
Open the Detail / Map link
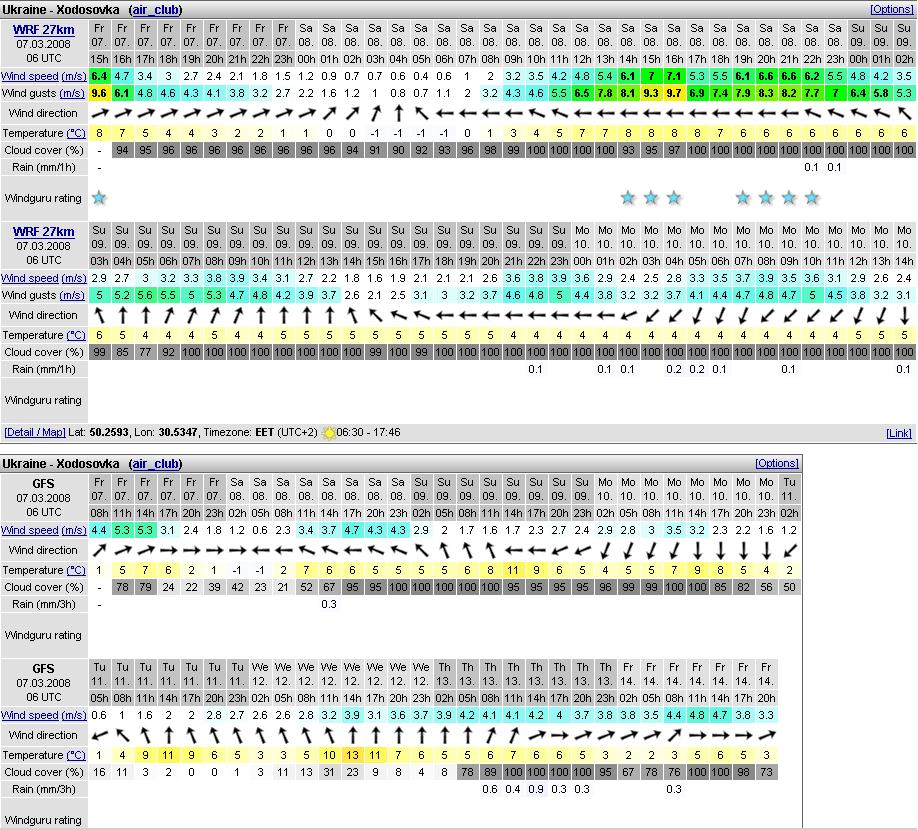[x=34, y=433]
